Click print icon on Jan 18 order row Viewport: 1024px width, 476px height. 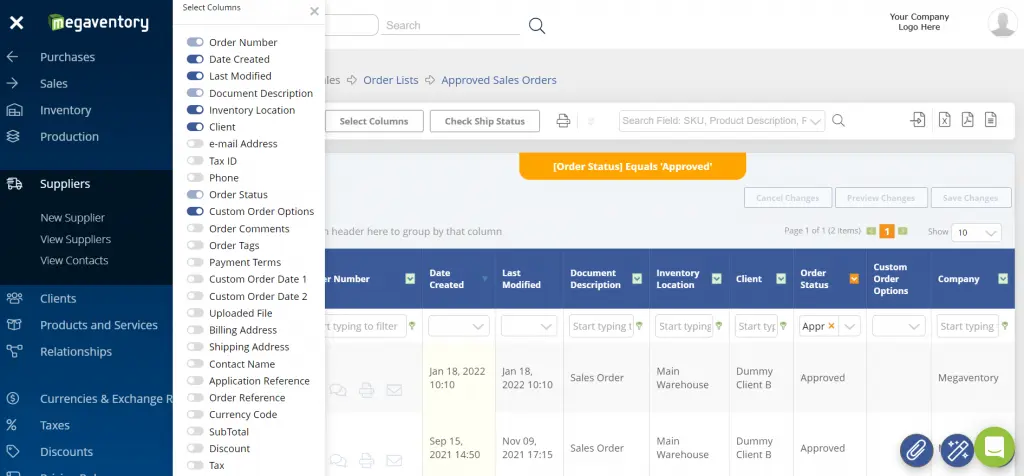click(366, 390)
